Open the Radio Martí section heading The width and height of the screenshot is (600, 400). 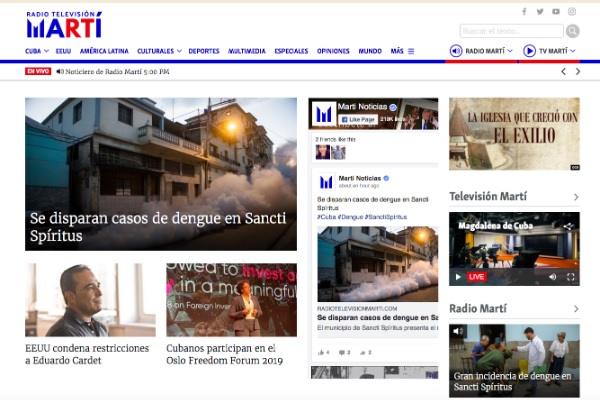pyautogui.click(x=478, y=308)
